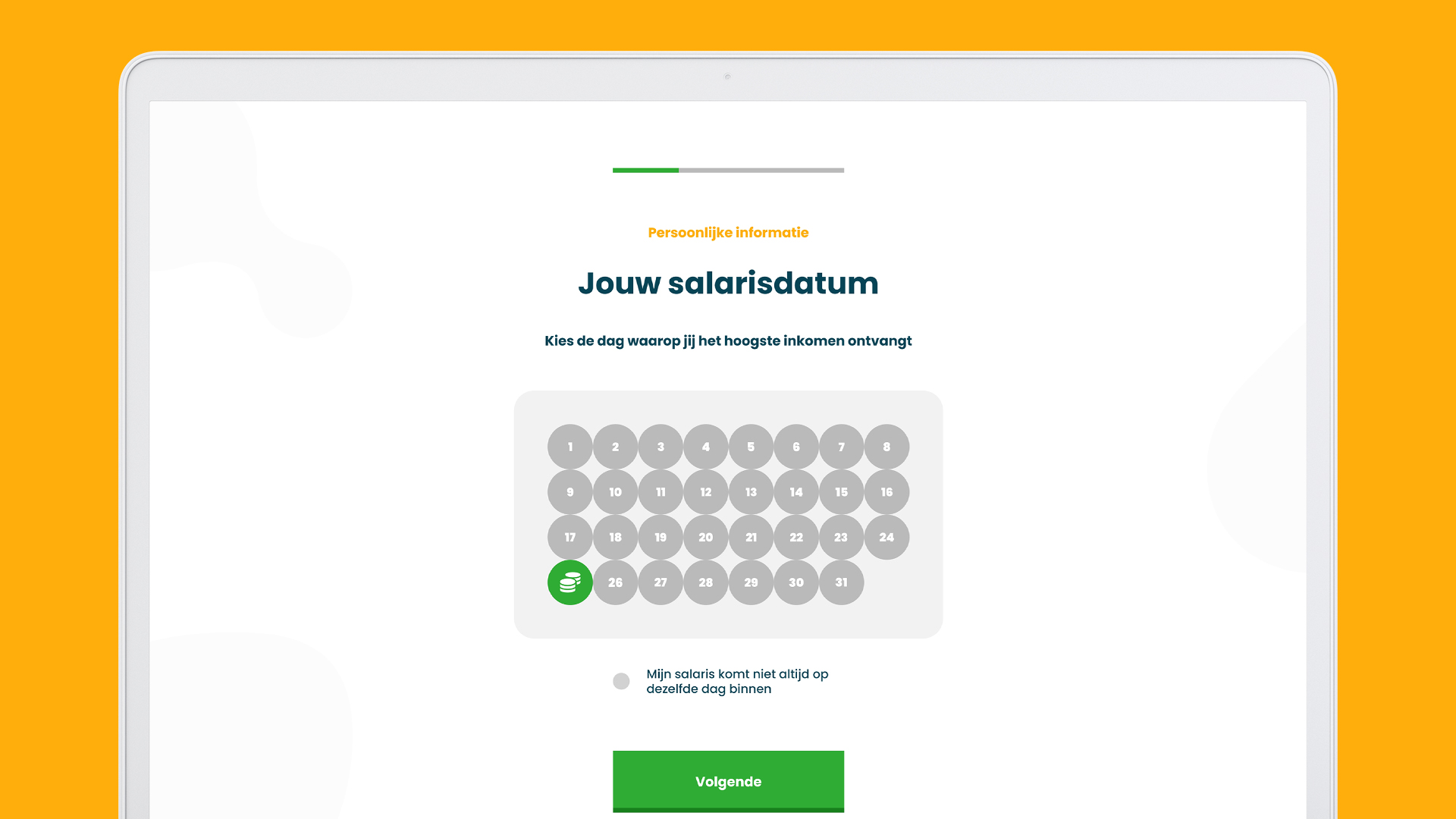Select day 22 in the grid
1456x819 pixels.
[x=796, y=537]
